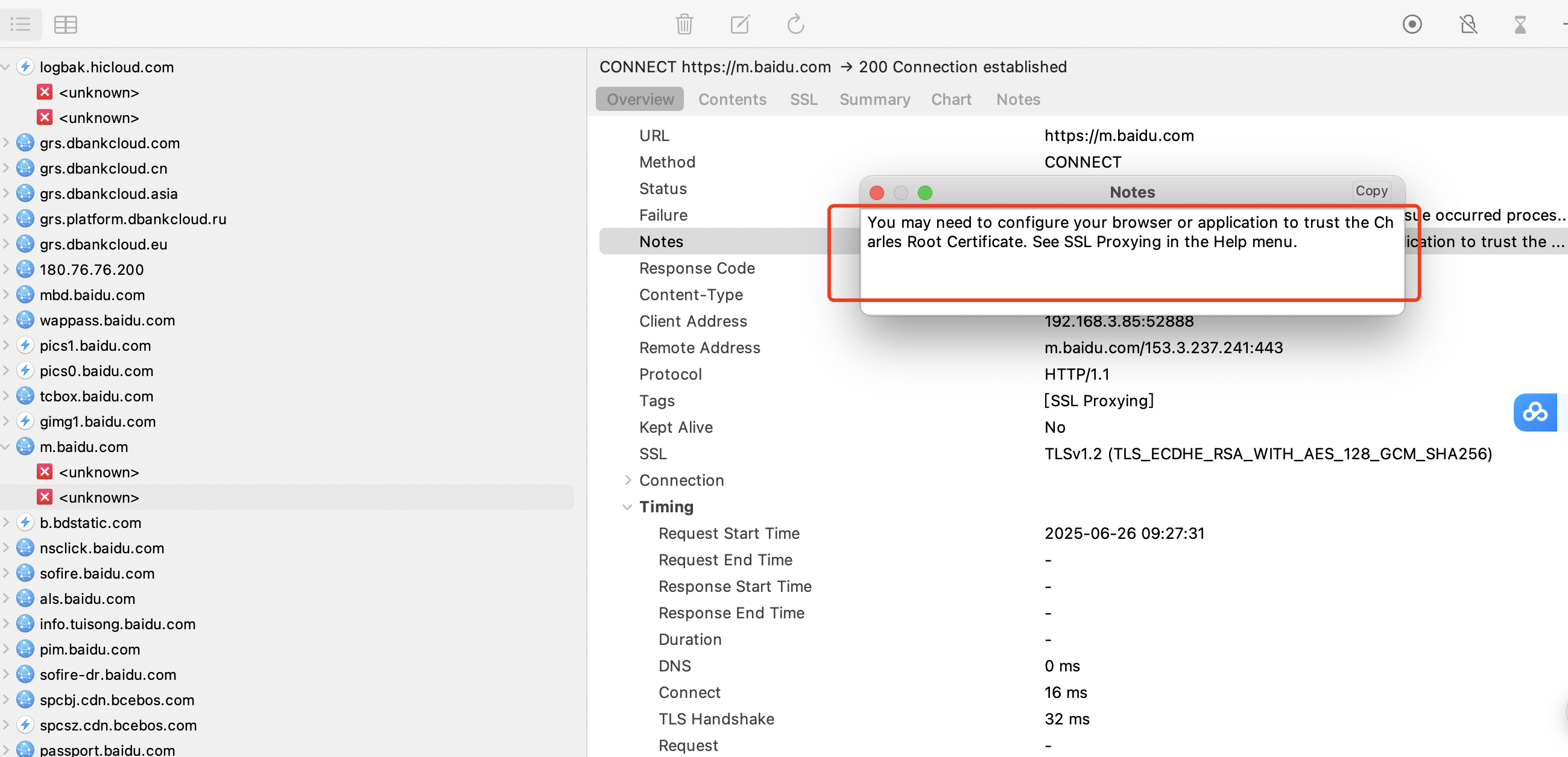Click the repeat refresh icon

pos(795,24)
